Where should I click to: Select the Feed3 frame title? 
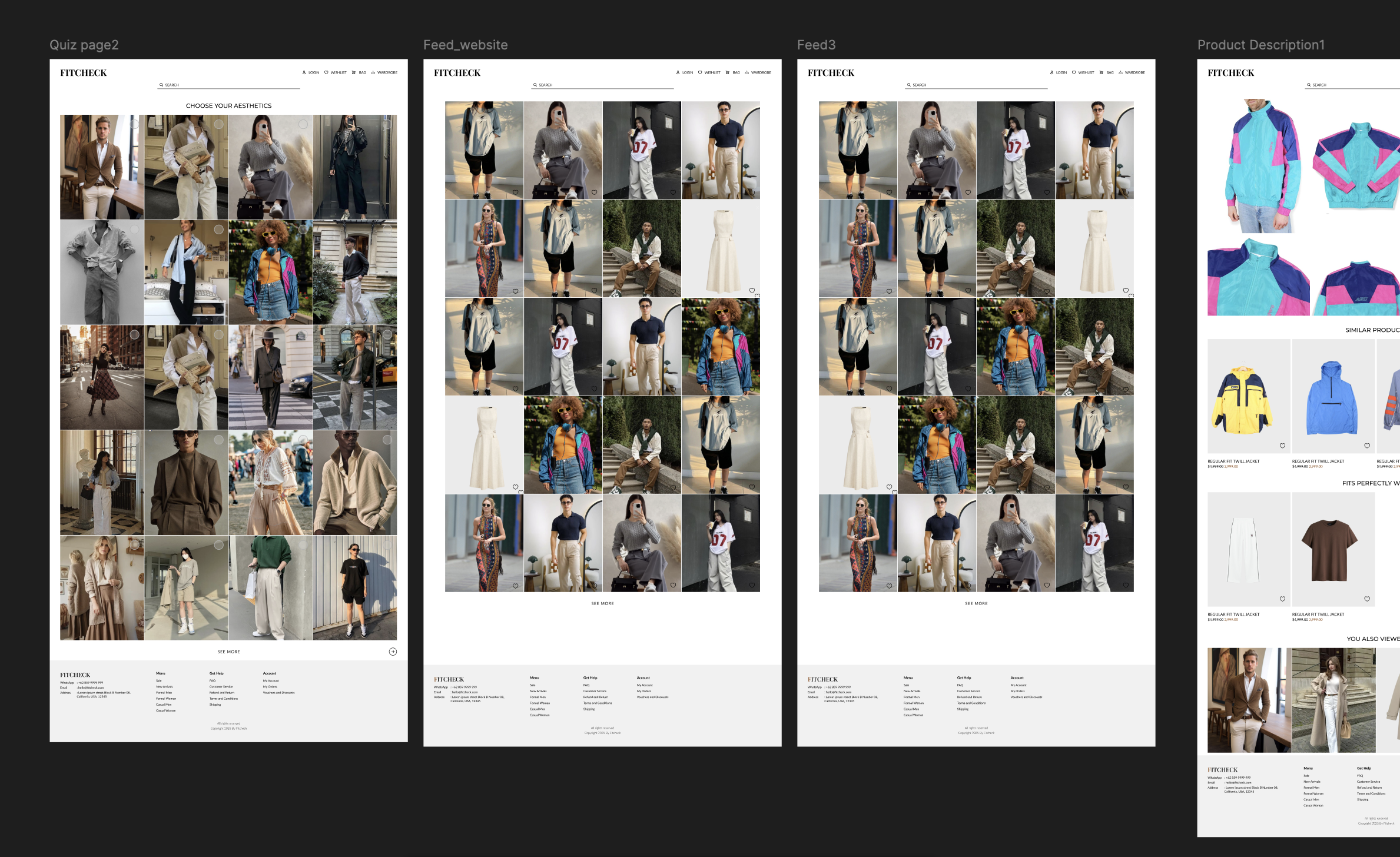pyautogui.click(x=816, y=45)
